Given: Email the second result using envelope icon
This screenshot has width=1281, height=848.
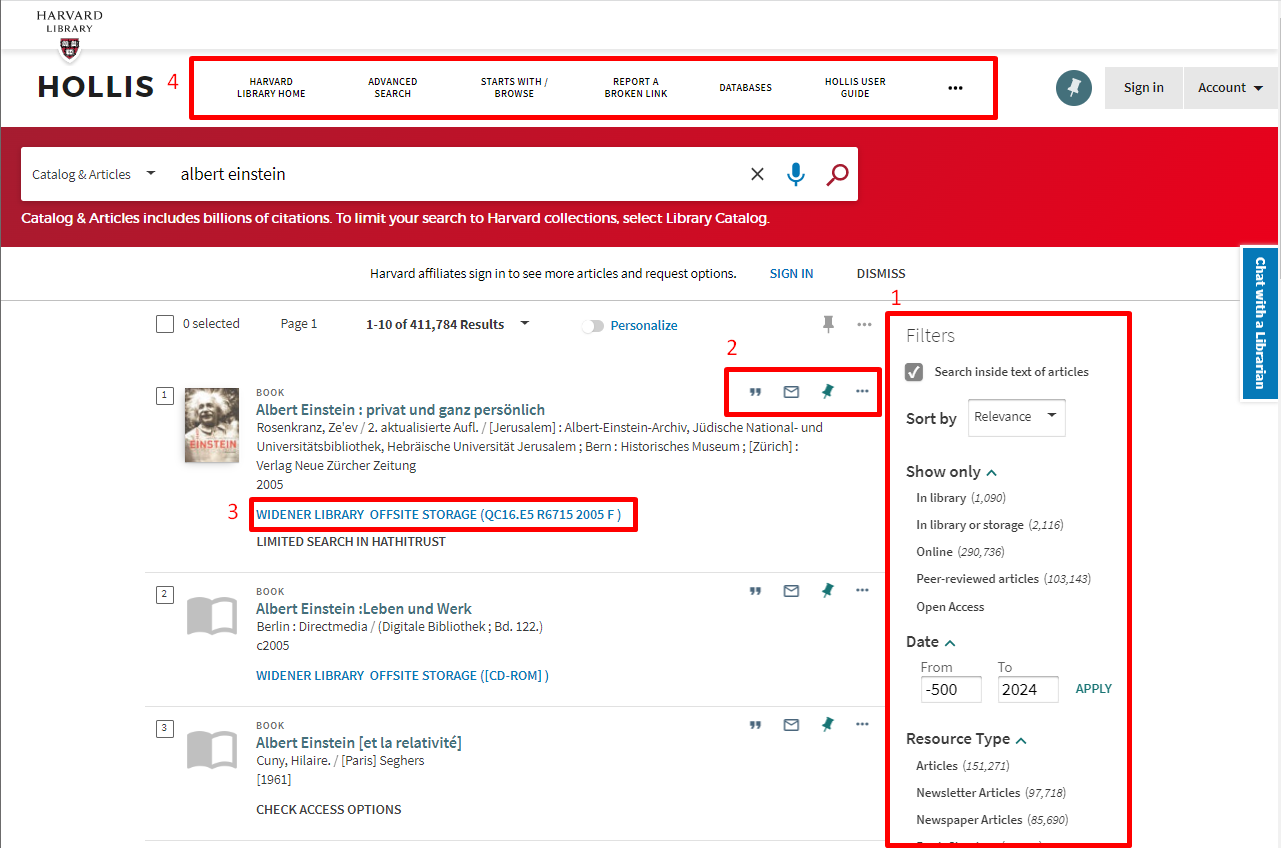Looking at the screenshot, I should (791, 591).
